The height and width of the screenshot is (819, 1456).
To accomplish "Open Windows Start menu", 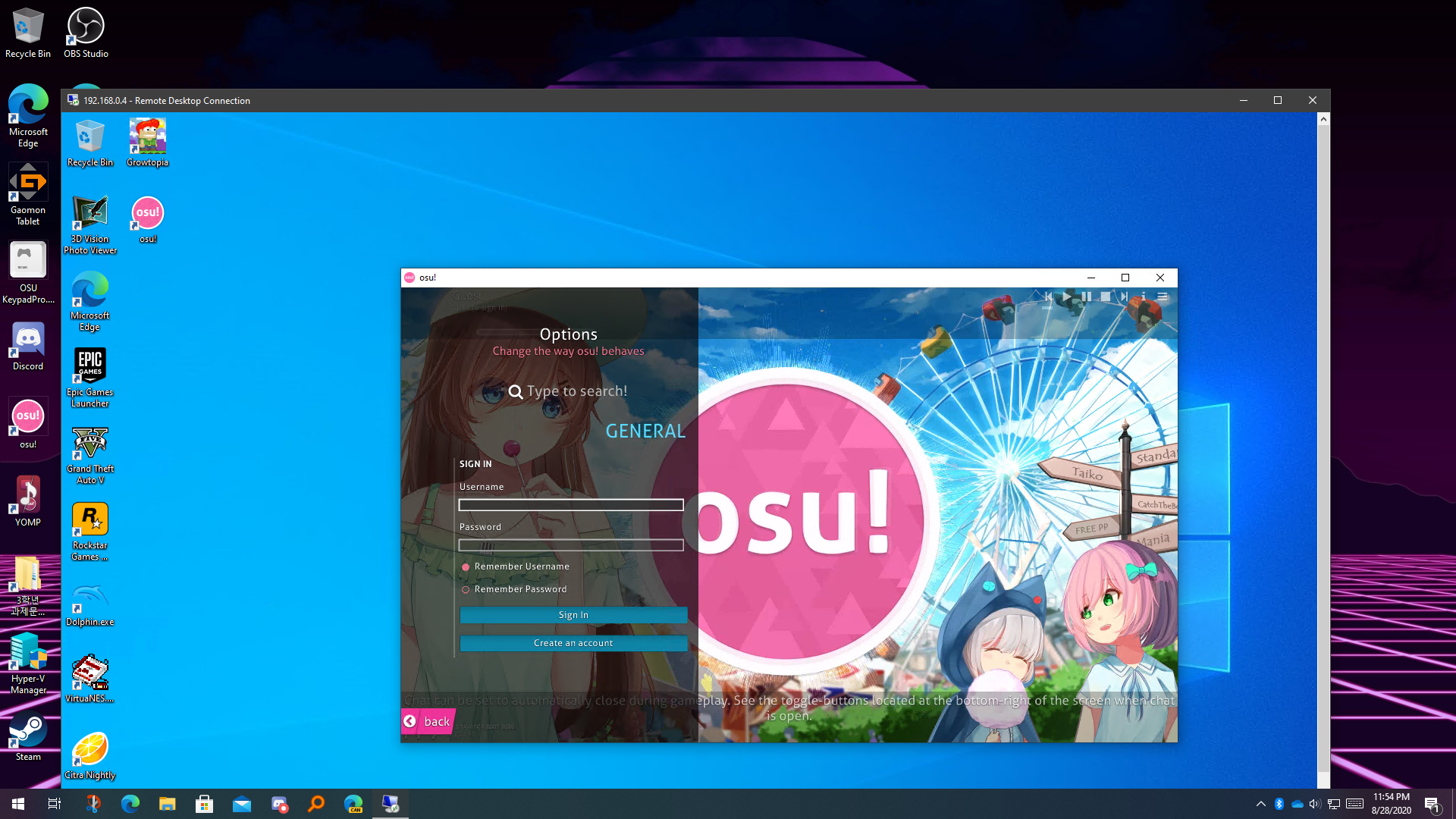I will click(x=18, y=804).
